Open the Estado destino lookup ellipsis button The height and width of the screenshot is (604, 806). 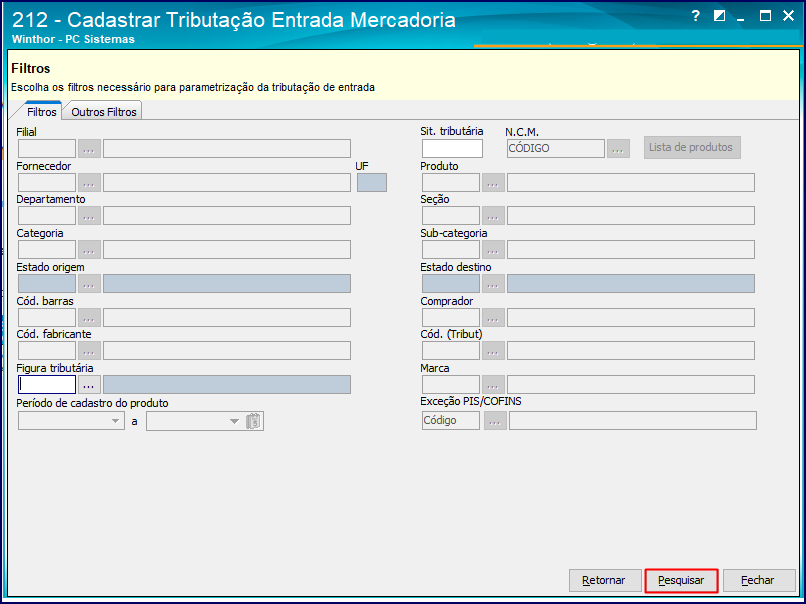click(493, 284)
